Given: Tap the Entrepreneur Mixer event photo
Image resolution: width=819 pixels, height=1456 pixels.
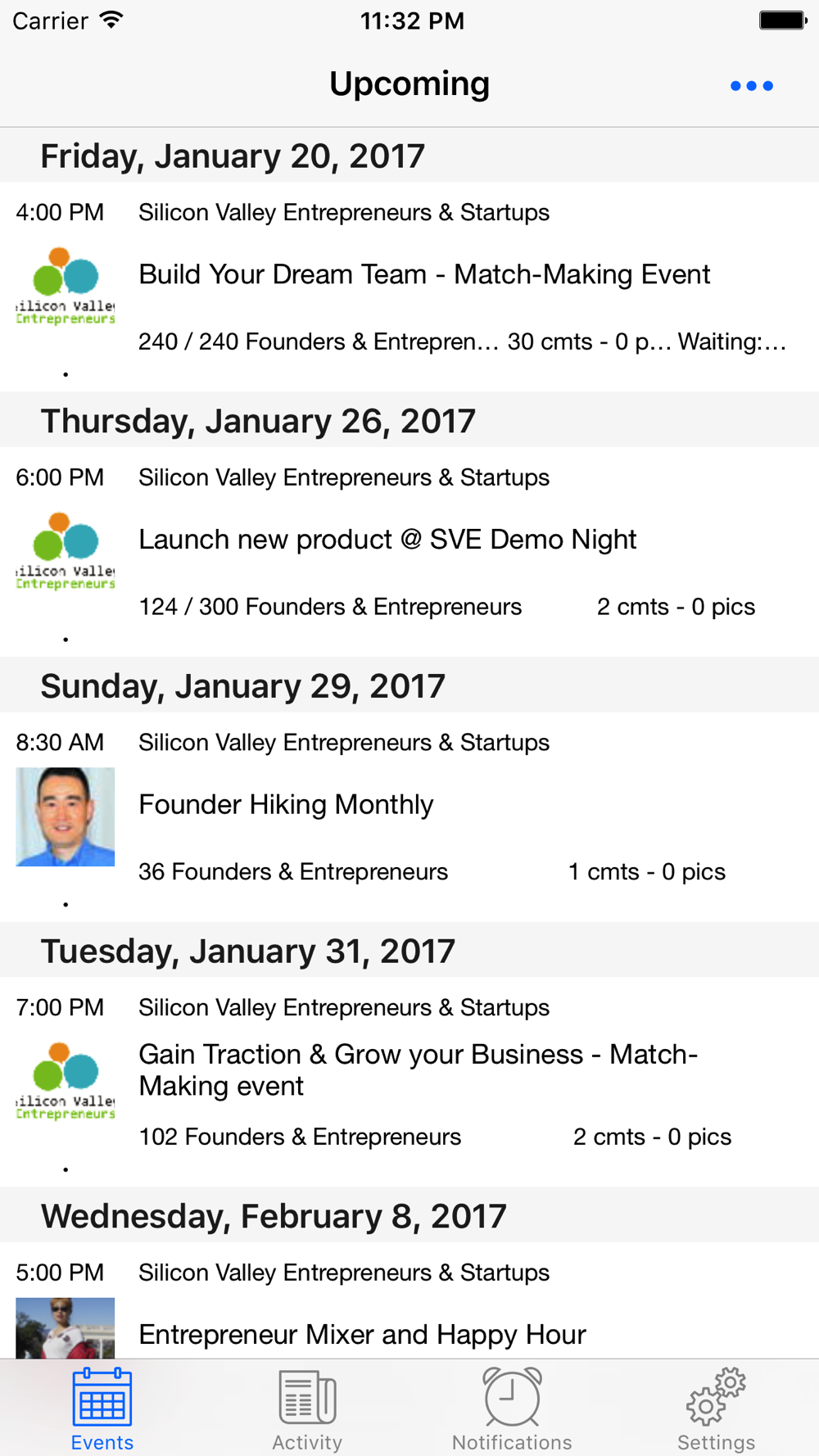Looking at the screenshot, I should 66,1327.
